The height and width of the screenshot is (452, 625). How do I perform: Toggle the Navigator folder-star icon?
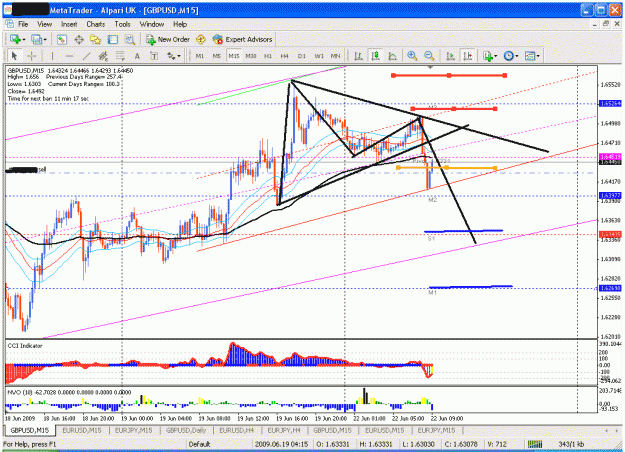point(96,39)
